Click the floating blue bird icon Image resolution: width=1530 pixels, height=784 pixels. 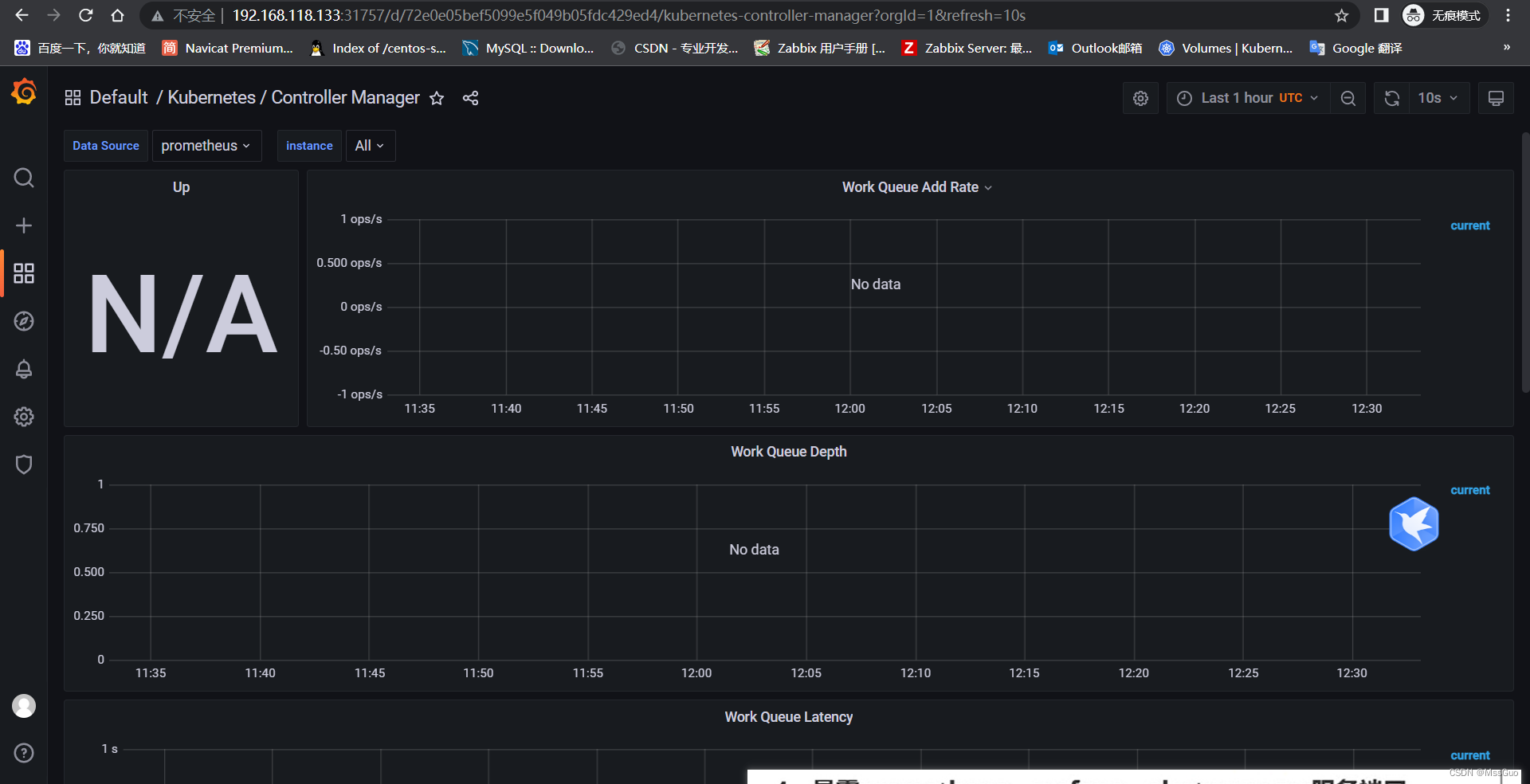point(1414,524)
